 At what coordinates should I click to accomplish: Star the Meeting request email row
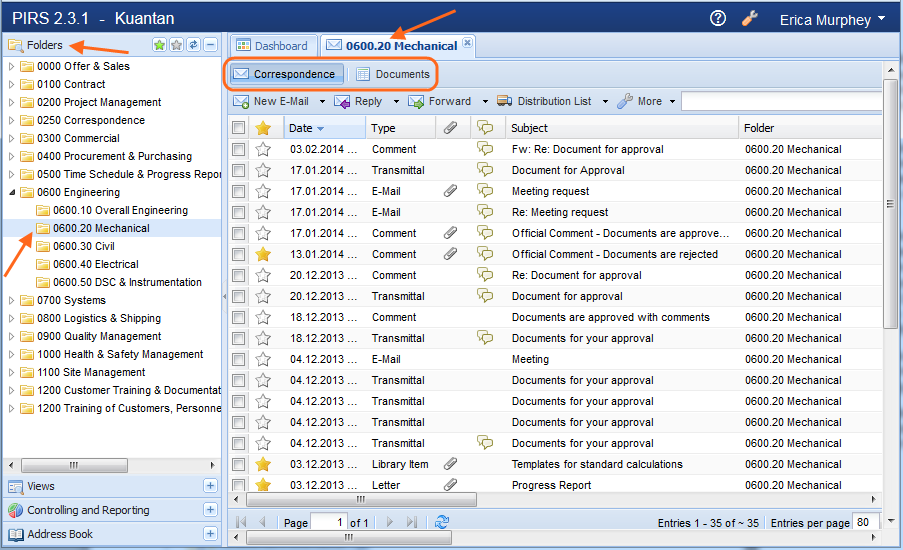[x=264, y=191]
